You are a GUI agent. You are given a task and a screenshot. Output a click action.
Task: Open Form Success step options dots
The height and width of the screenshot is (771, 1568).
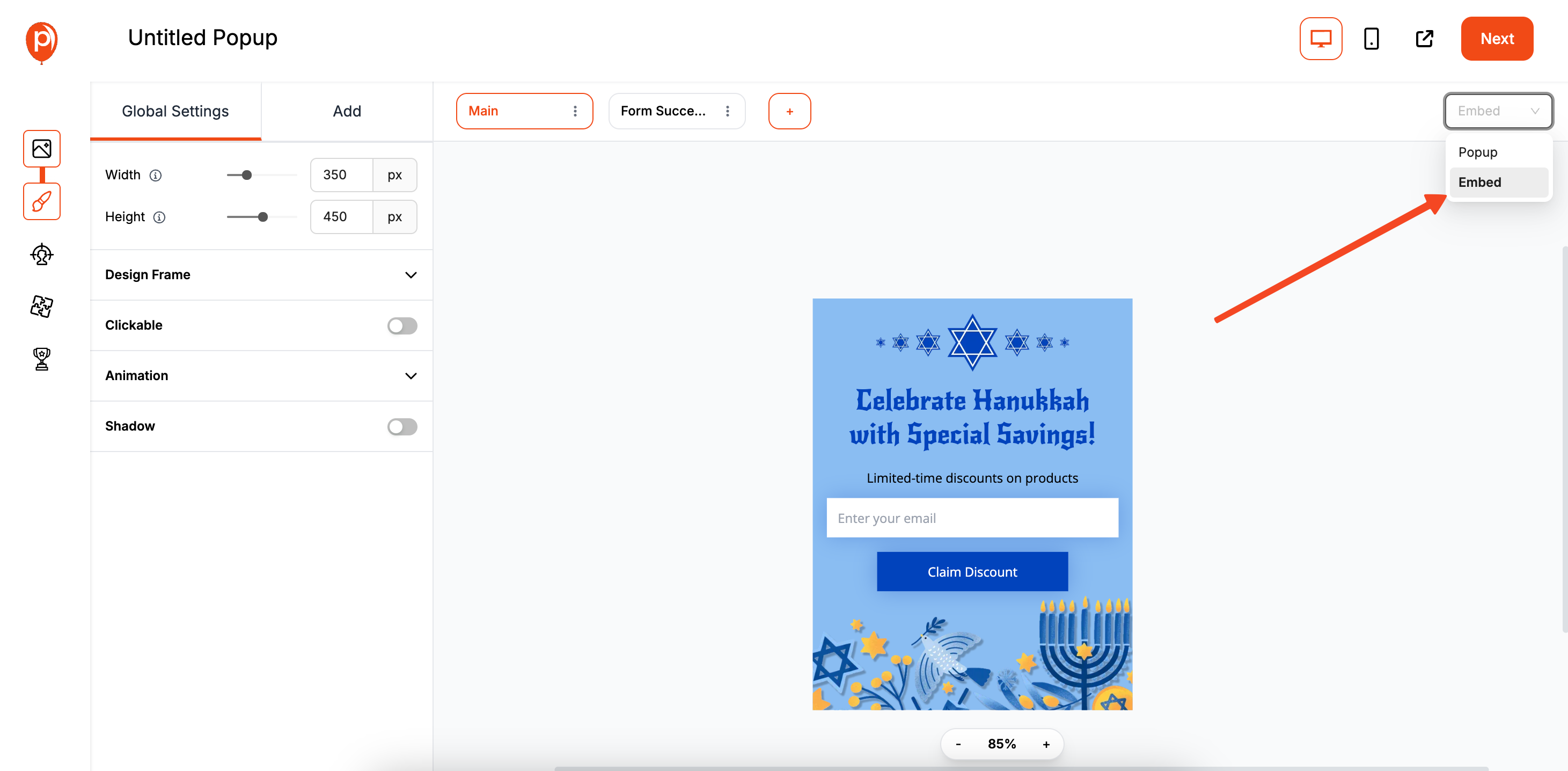coord(727,111)
